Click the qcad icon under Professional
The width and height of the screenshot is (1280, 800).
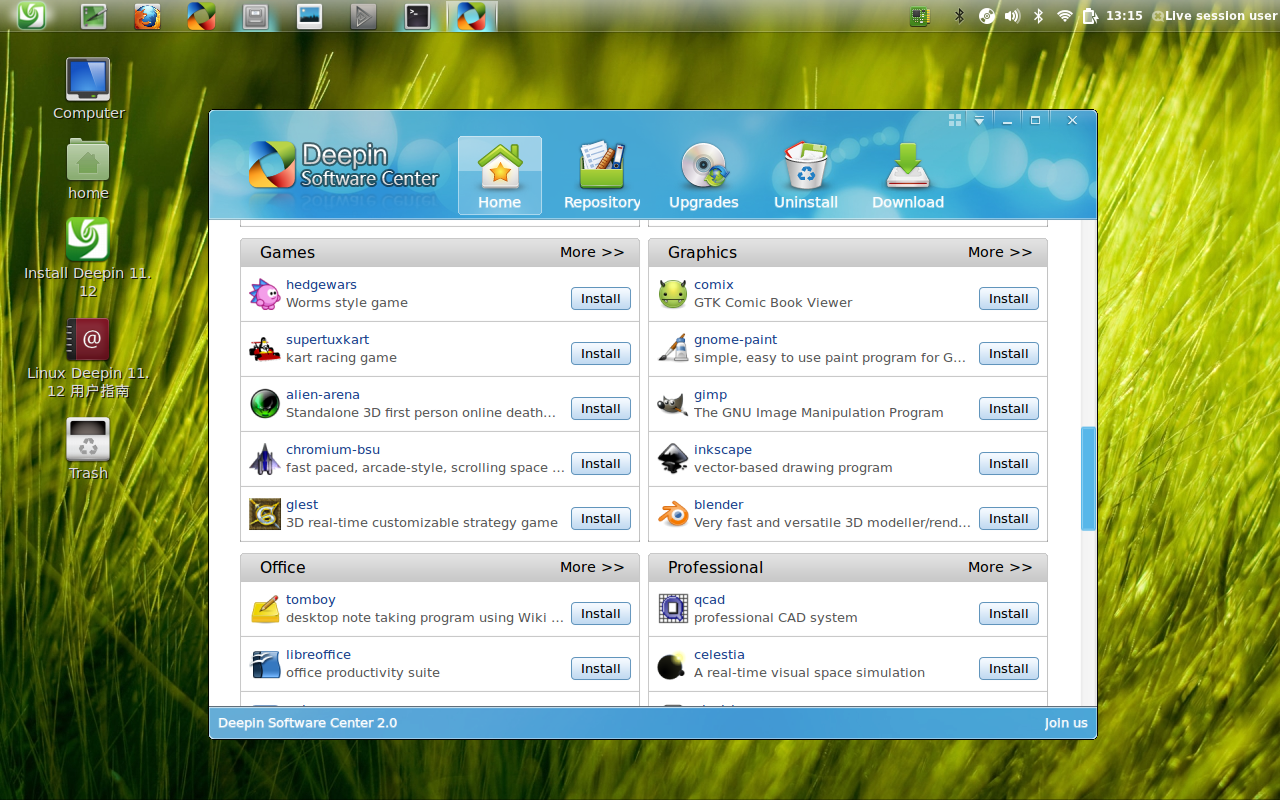tap(671, 608)
